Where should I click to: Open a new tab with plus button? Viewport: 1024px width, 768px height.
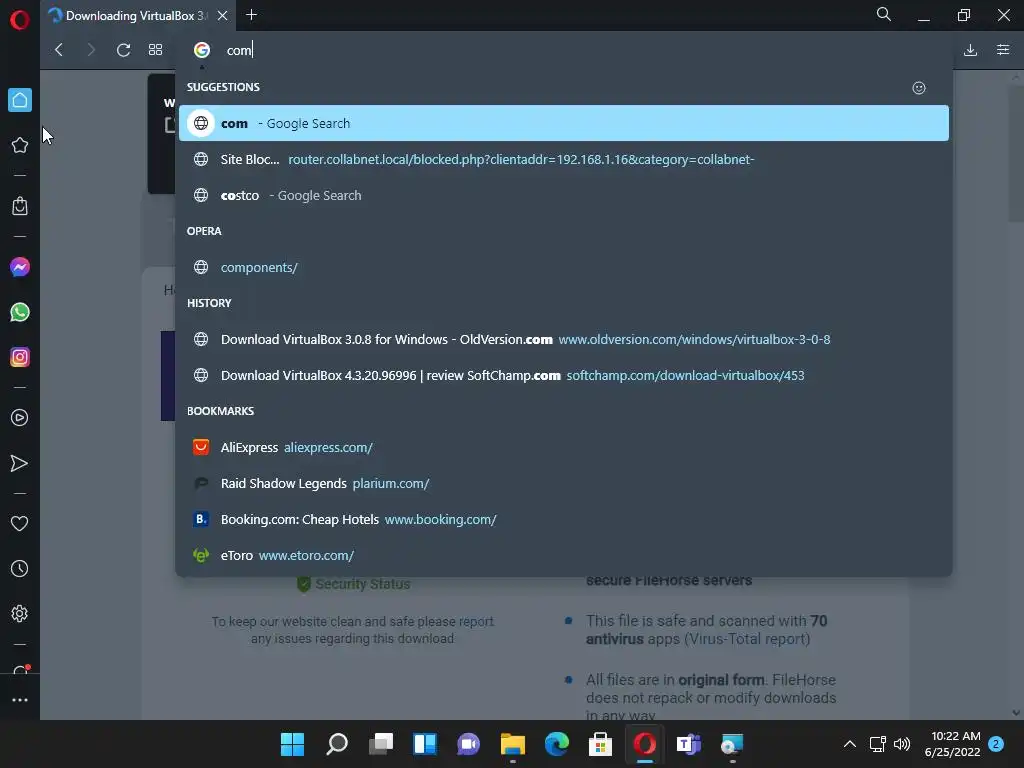tap(251, 15)
